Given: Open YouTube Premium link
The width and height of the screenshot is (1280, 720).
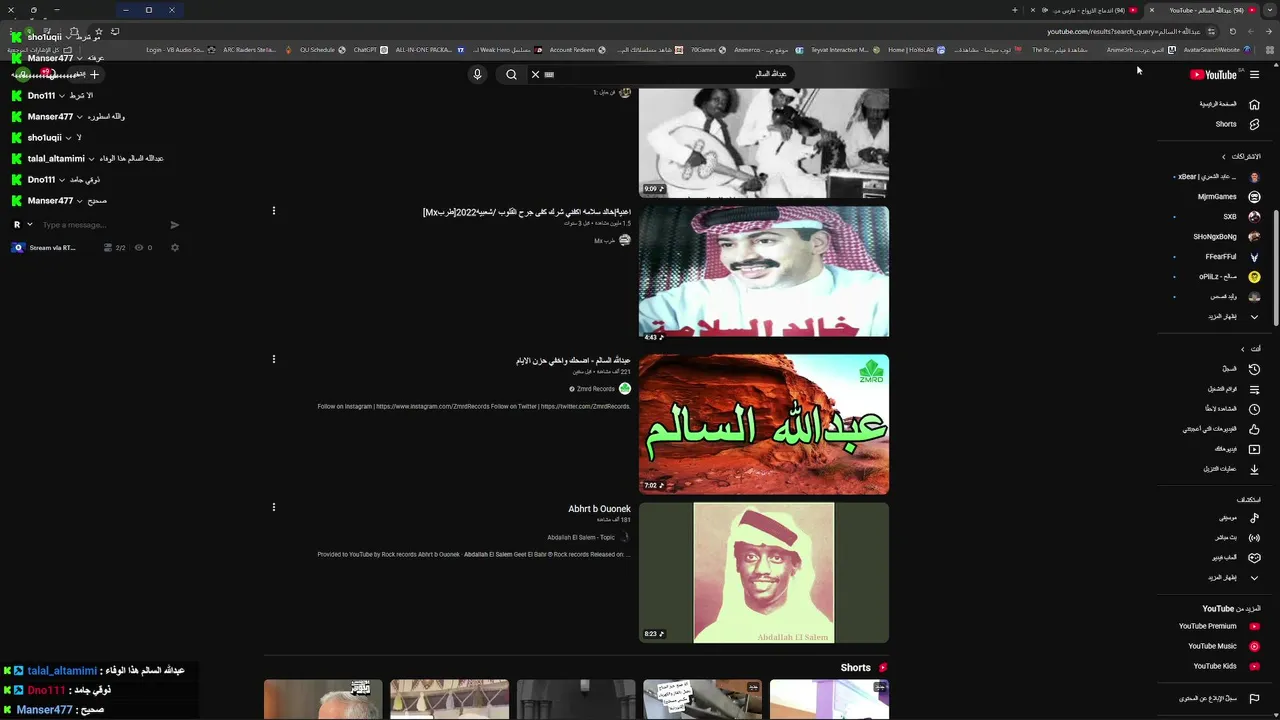Looking at the screenshot, I should (x=1219, y=626).
